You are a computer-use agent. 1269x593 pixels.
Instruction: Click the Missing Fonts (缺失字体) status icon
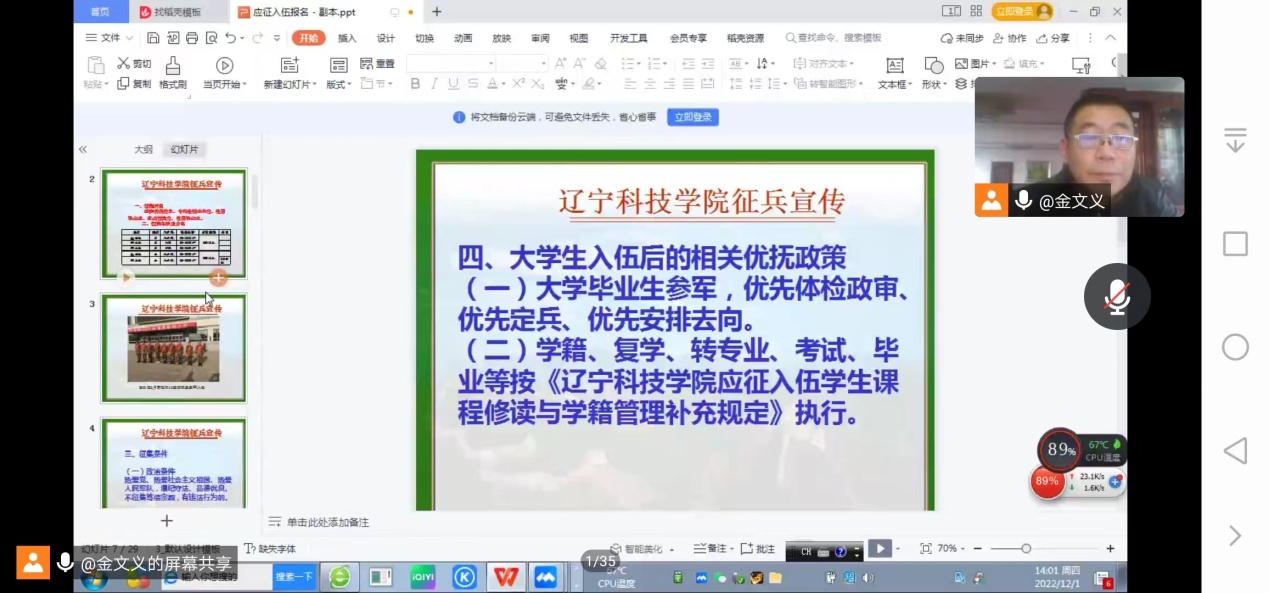pyautogui.click(x=250, y=549)
